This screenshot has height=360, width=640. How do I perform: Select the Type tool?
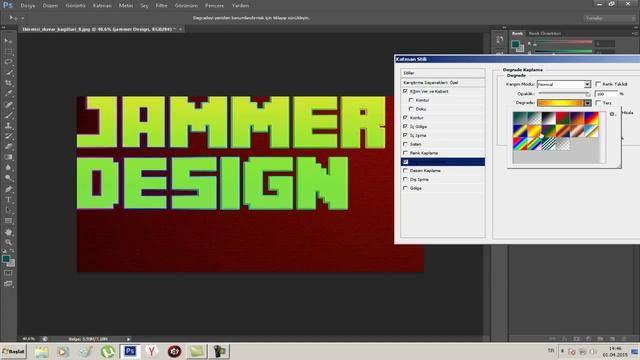pyautogui.click(x=8, y=200)
